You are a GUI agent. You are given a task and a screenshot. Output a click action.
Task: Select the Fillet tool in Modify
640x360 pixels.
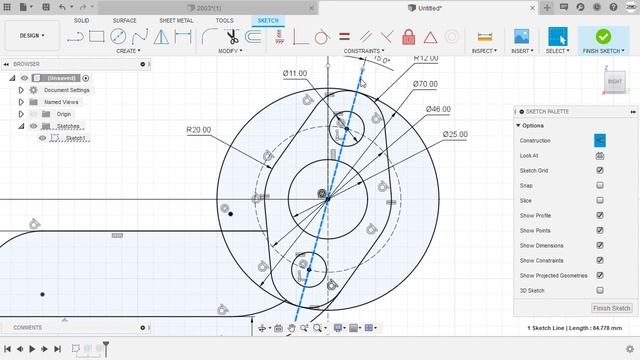(209, 37)
